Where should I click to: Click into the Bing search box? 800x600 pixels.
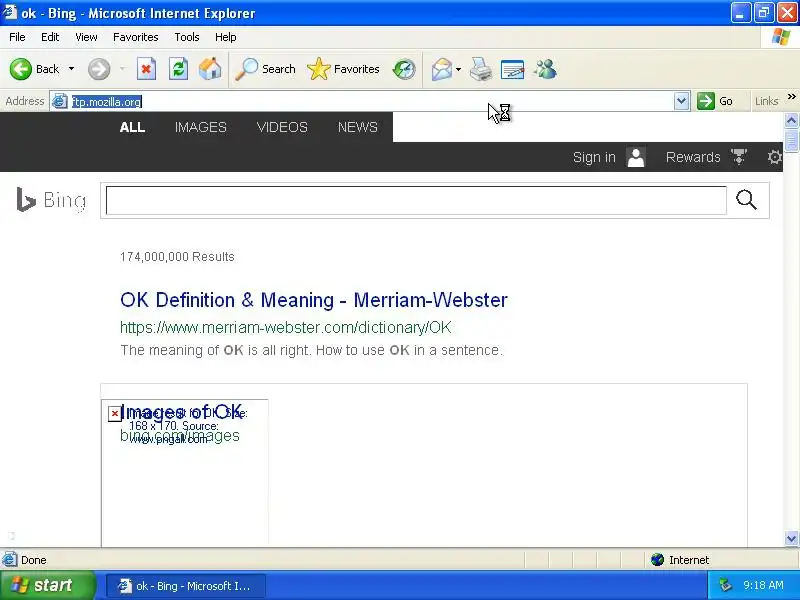[416, 200]
